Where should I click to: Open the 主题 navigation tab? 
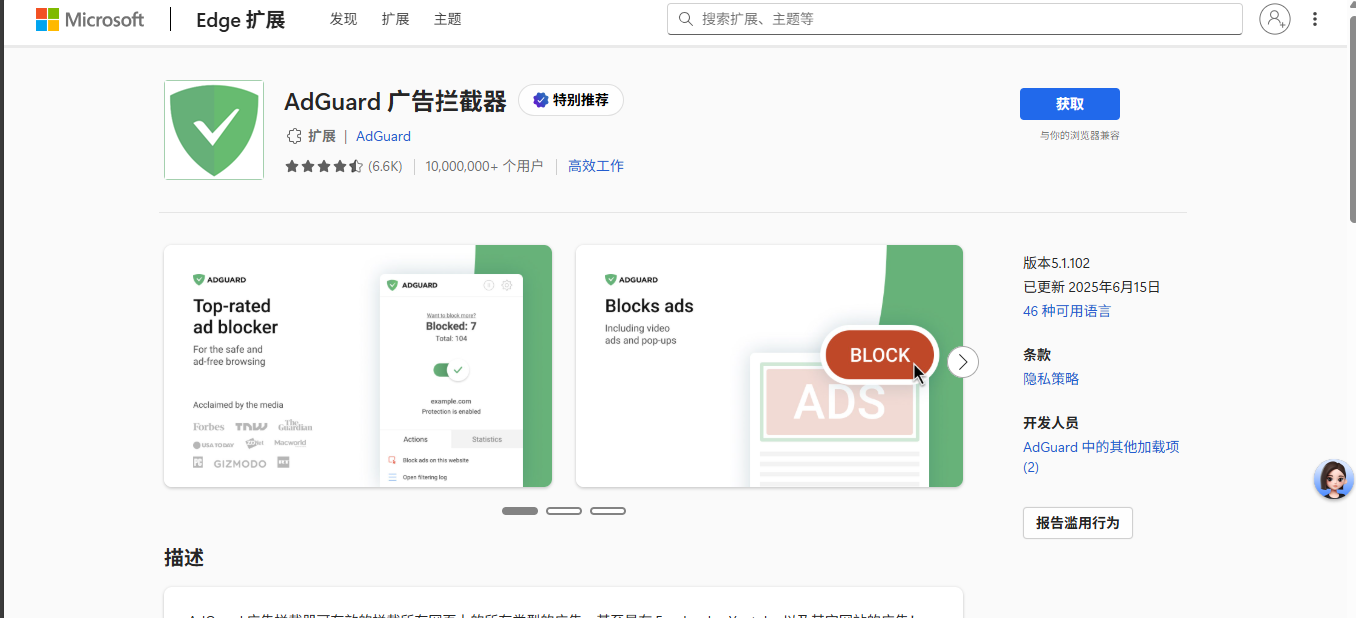(x=448, y=19)
